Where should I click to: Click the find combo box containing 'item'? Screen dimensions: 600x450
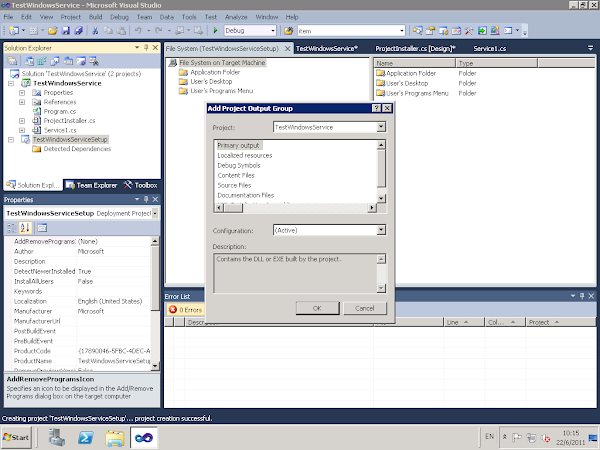coord(351,31)
